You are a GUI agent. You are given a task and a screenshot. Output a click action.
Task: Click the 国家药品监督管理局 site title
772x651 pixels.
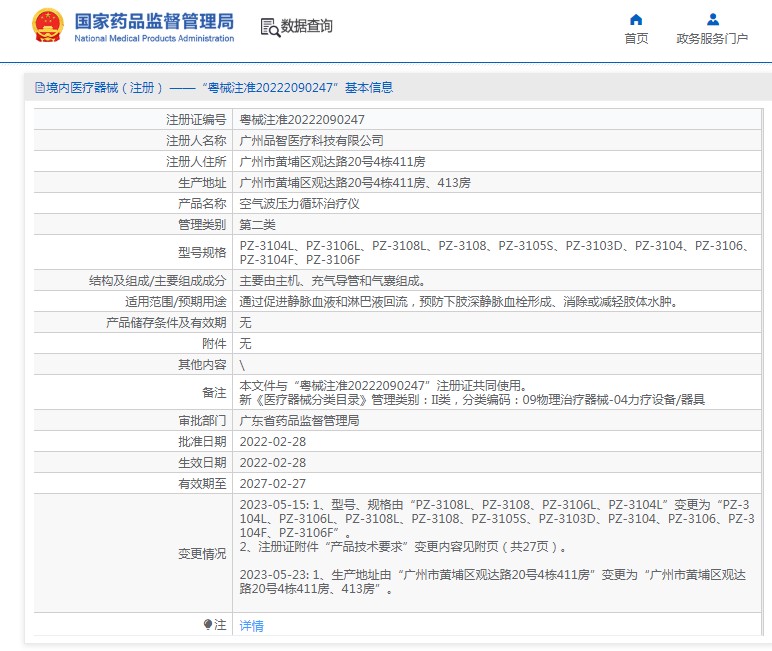coord(154,20)
